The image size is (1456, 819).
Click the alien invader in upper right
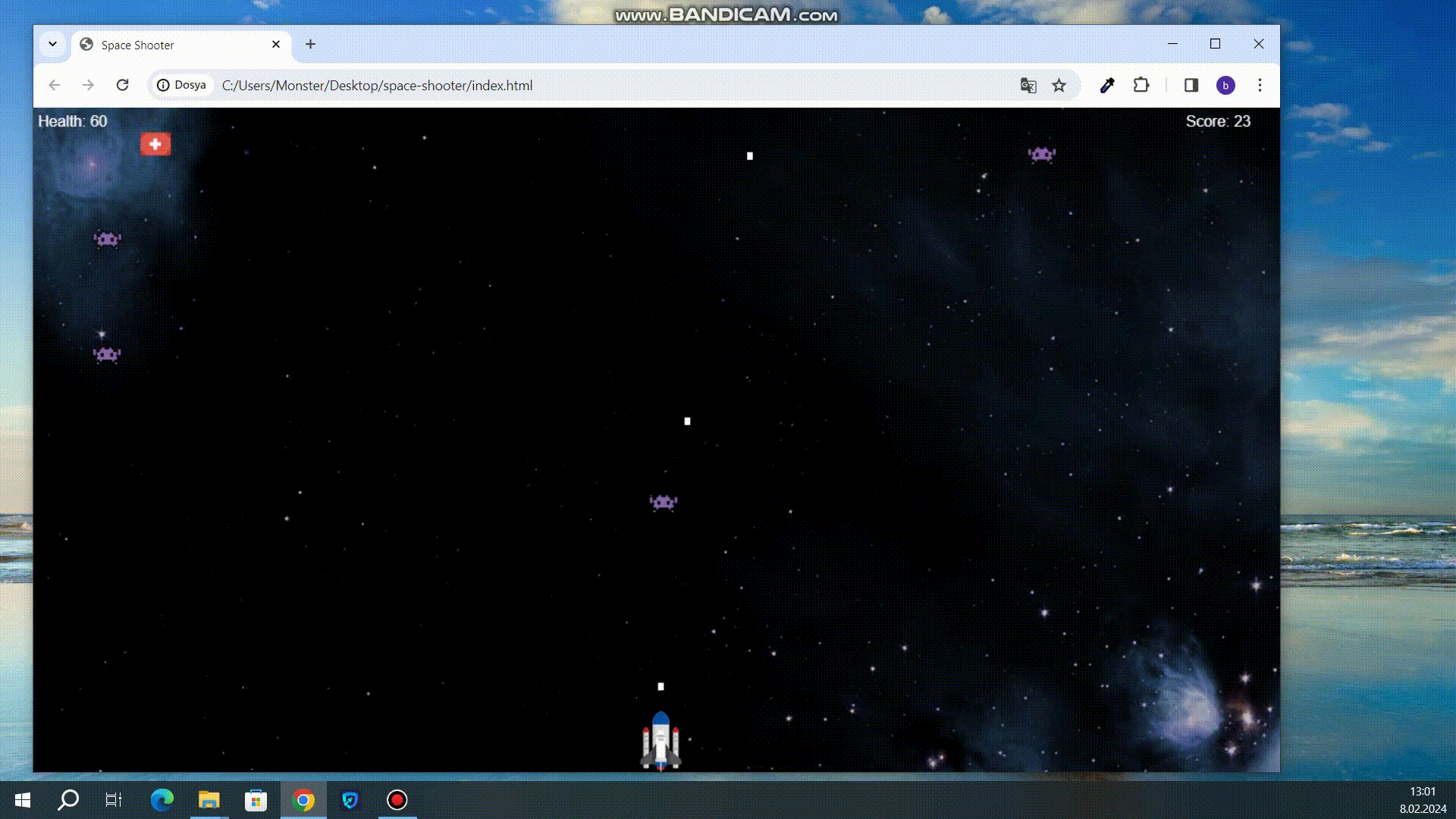[x=1042, y=155]
